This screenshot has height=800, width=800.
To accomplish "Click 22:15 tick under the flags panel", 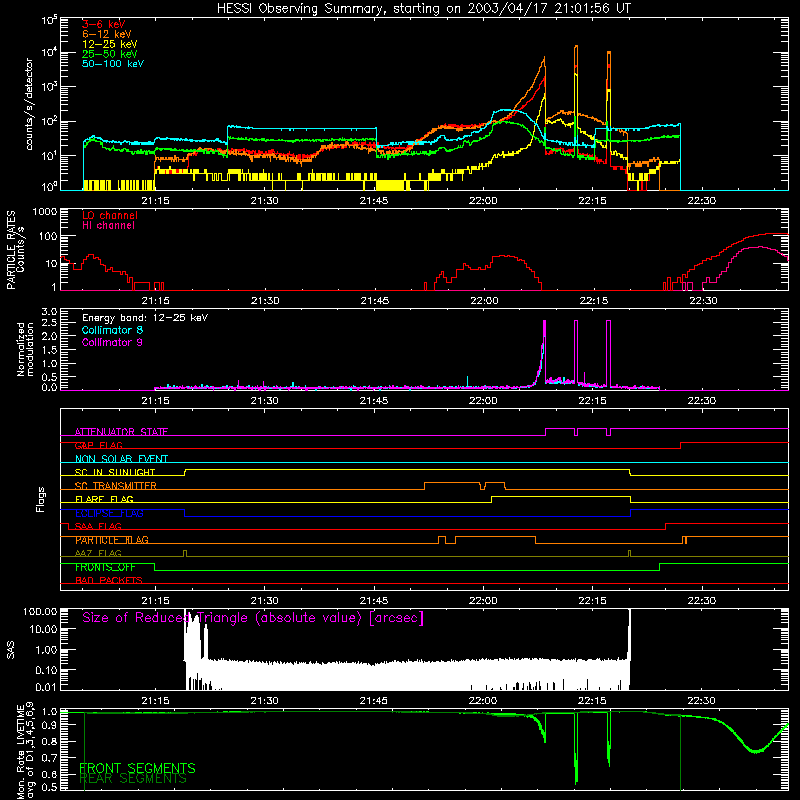I will [x=593, y=601].
